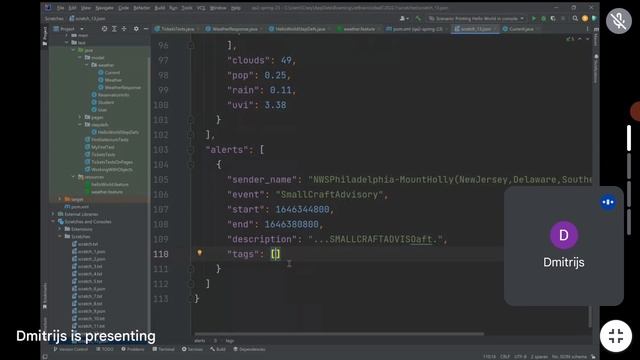Click Collapse All icon in Project panel
Viewport: 640px width, 360px height.
click(x=124, y=29)
